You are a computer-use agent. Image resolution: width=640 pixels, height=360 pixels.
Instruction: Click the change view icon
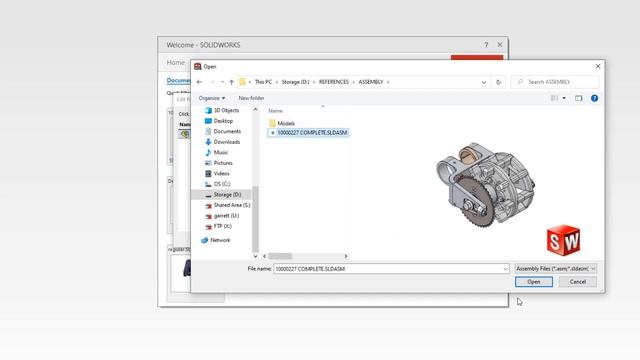554,98
